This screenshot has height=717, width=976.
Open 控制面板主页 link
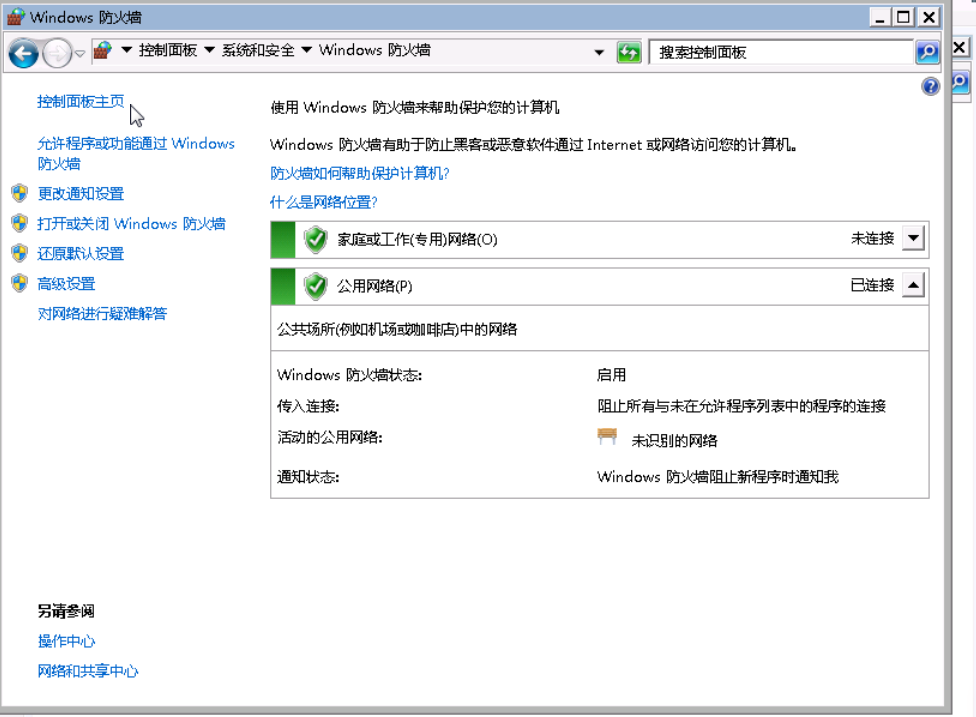coord(80,101)
